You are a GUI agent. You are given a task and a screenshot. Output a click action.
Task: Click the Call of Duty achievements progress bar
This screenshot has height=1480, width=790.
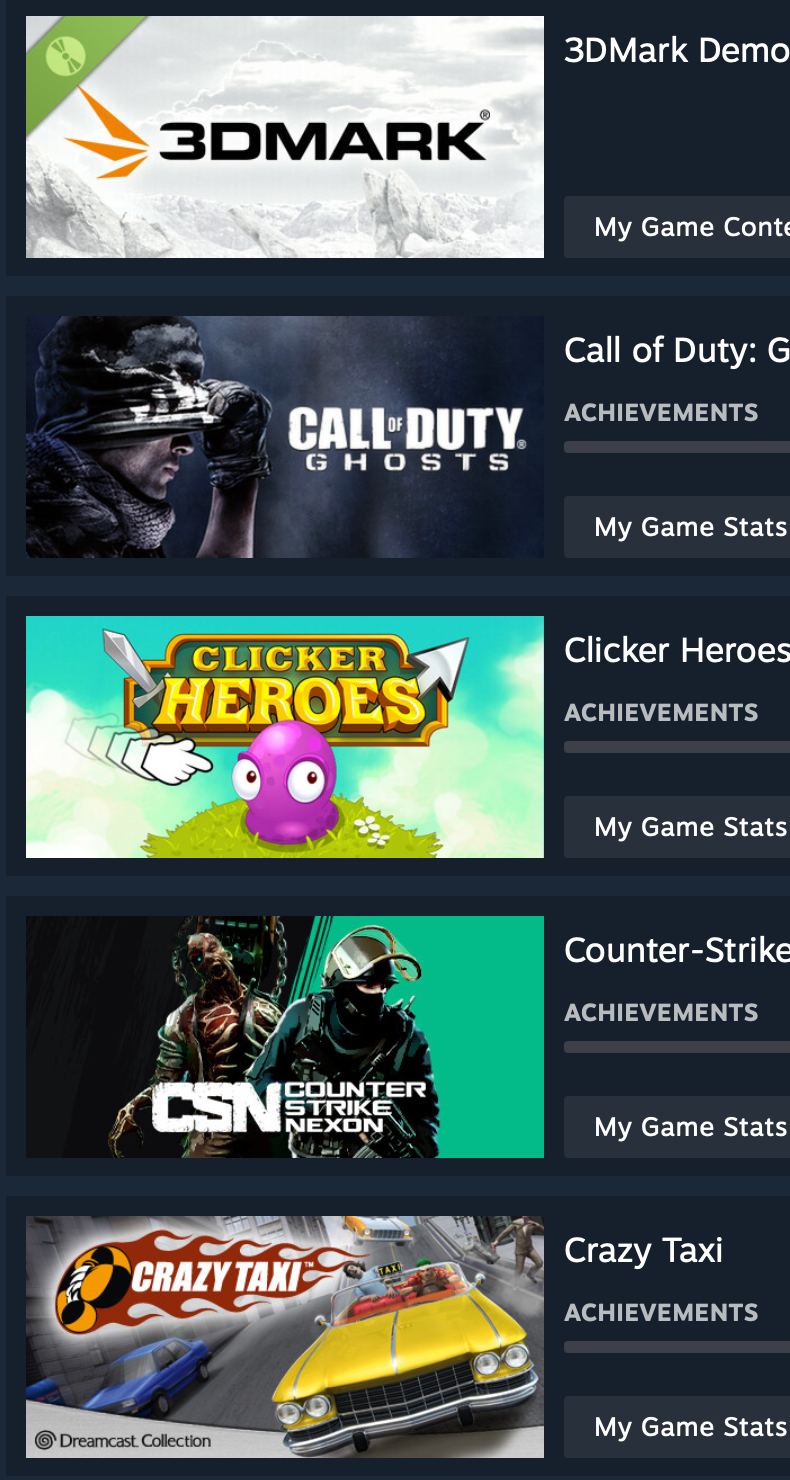[x=677, y=447]
